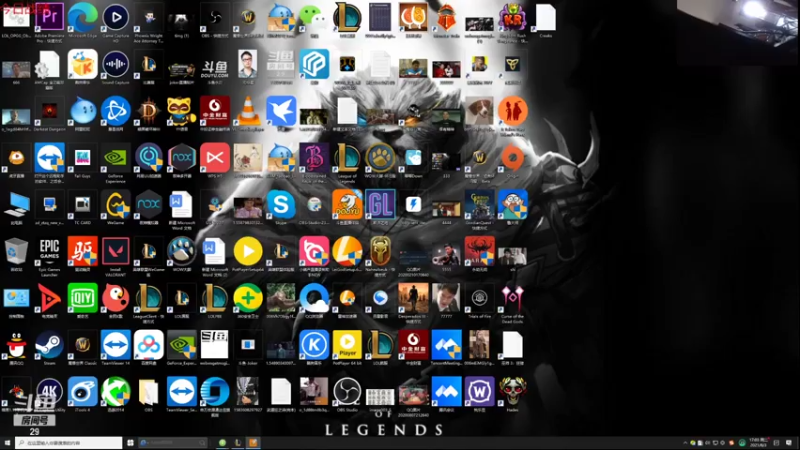Open the Diablo III shortcut
Viewport: 800px width, 450px height.
[149, 111]
